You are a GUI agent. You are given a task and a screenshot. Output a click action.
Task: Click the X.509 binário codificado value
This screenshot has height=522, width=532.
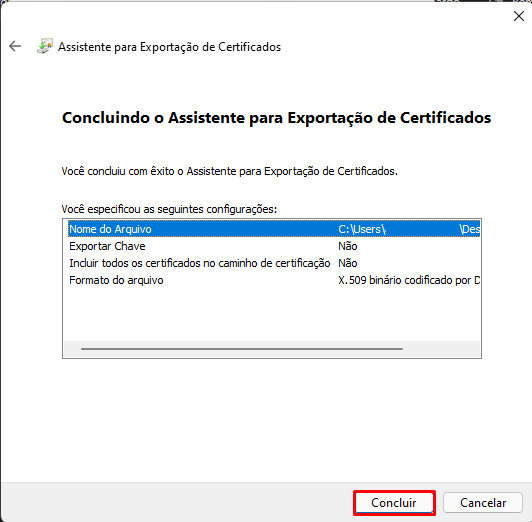point(409,280)
